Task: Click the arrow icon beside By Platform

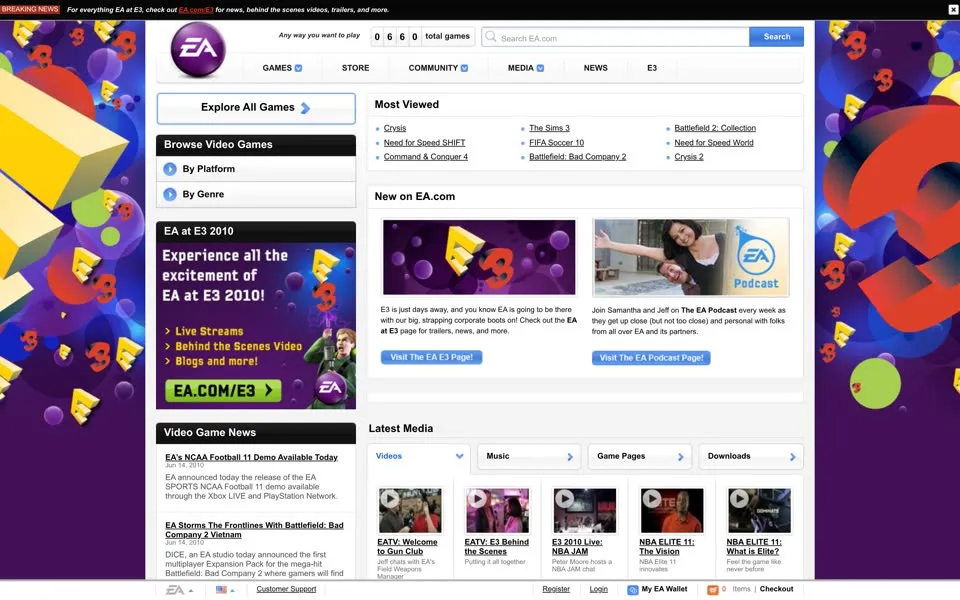Action: [x=170, y=169]
